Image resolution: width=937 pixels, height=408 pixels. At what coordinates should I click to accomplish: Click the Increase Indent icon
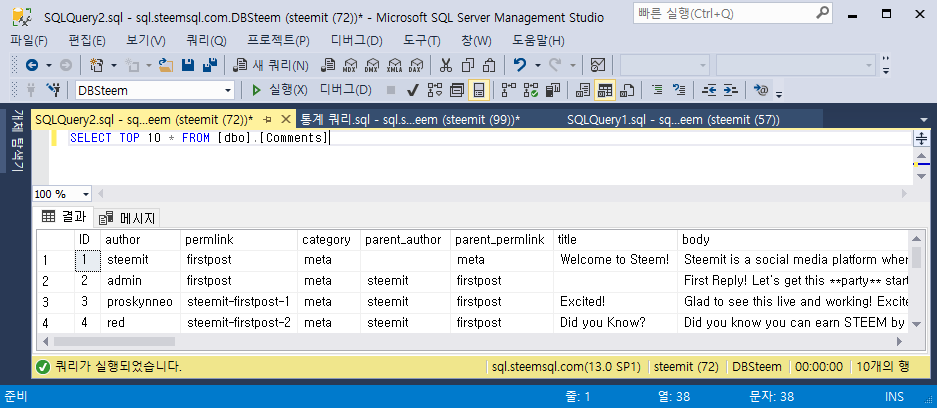tap(731, 90)
